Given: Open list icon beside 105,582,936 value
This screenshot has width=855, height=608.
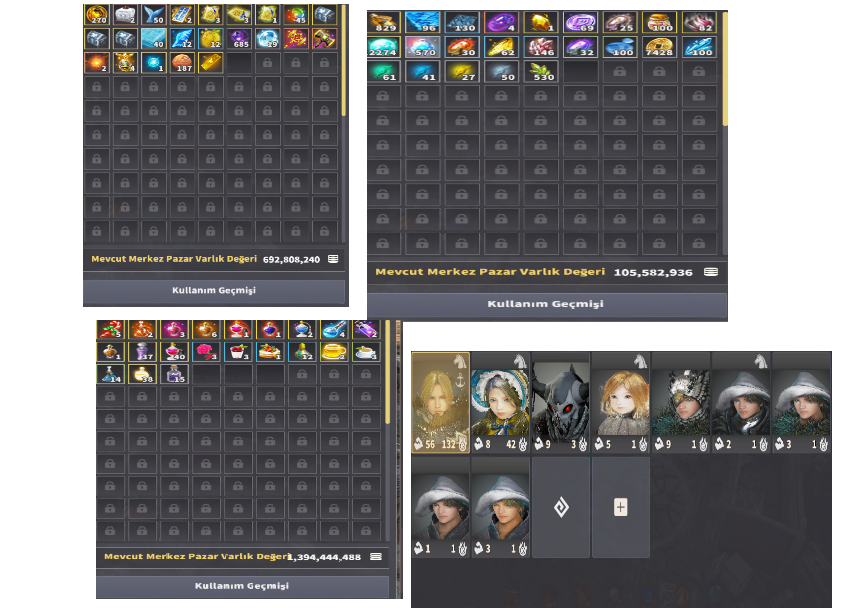Looking at the screenshot, I should coord(711,272).
